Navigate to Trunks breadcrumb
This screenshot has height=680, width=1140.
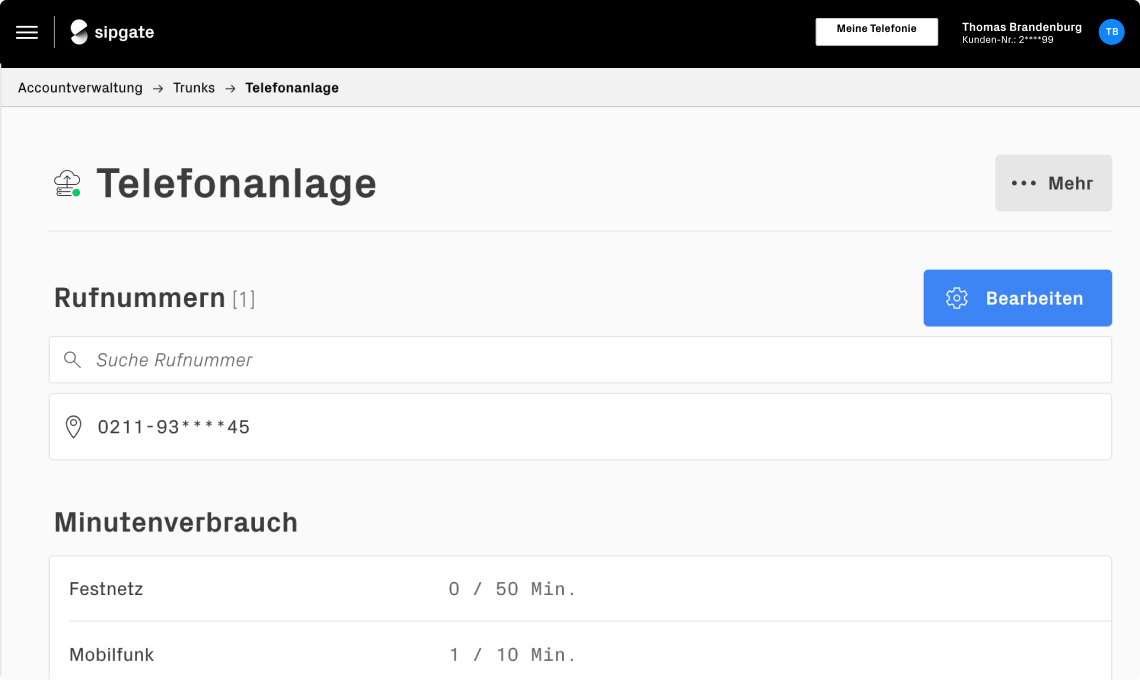click(x=194, y=88)
